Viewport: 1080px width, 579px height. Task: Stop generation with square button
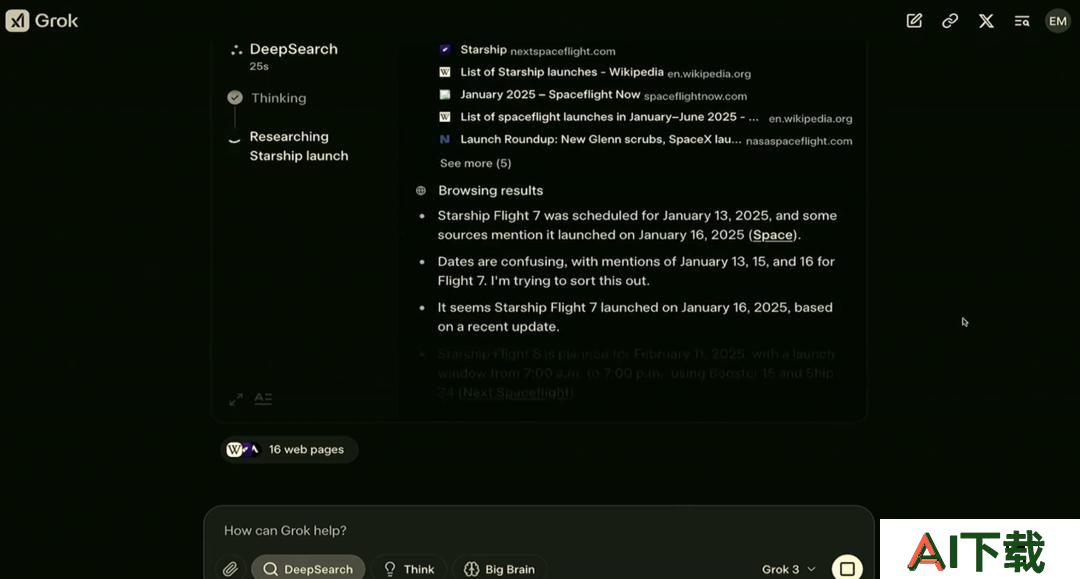847,568
